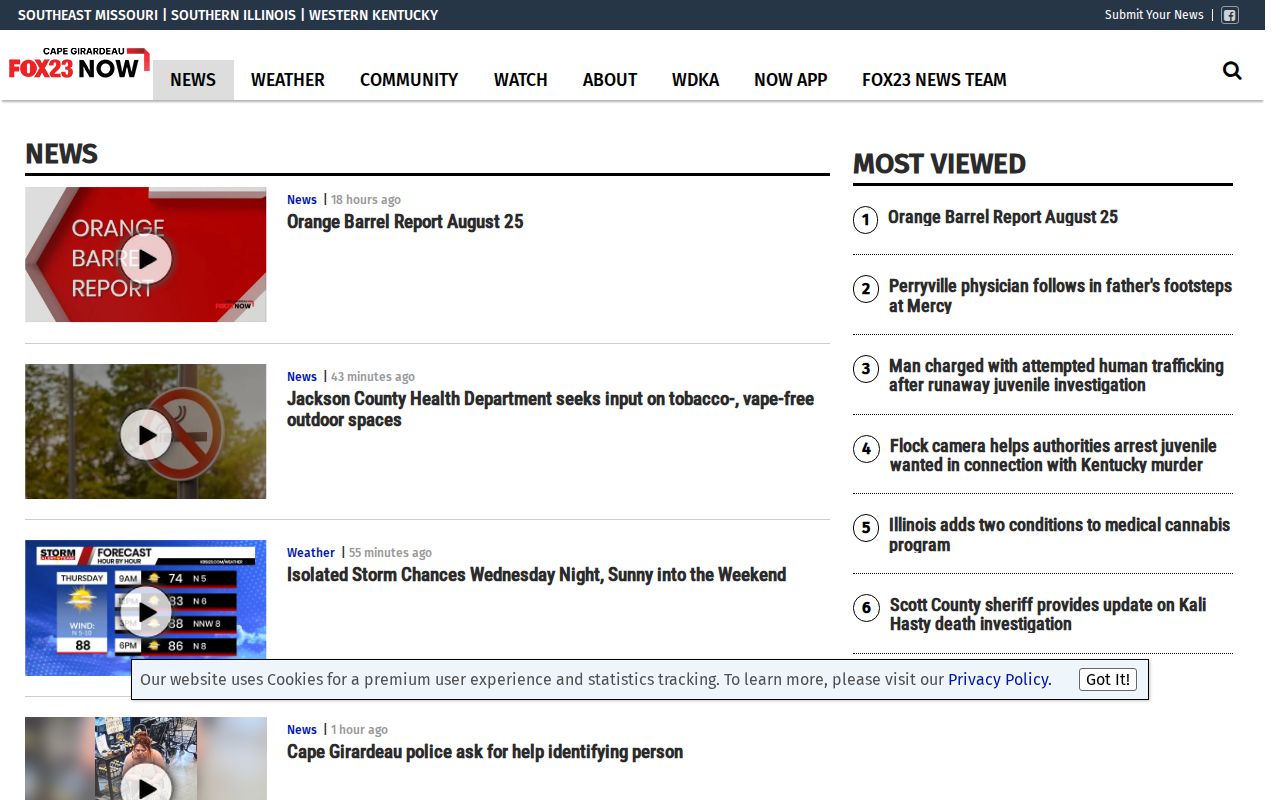This screenshot has width=1280, height=800.
Task: Open Isolated Storm Chances headline
Action: pyautogui.click(x=536, y=575)
